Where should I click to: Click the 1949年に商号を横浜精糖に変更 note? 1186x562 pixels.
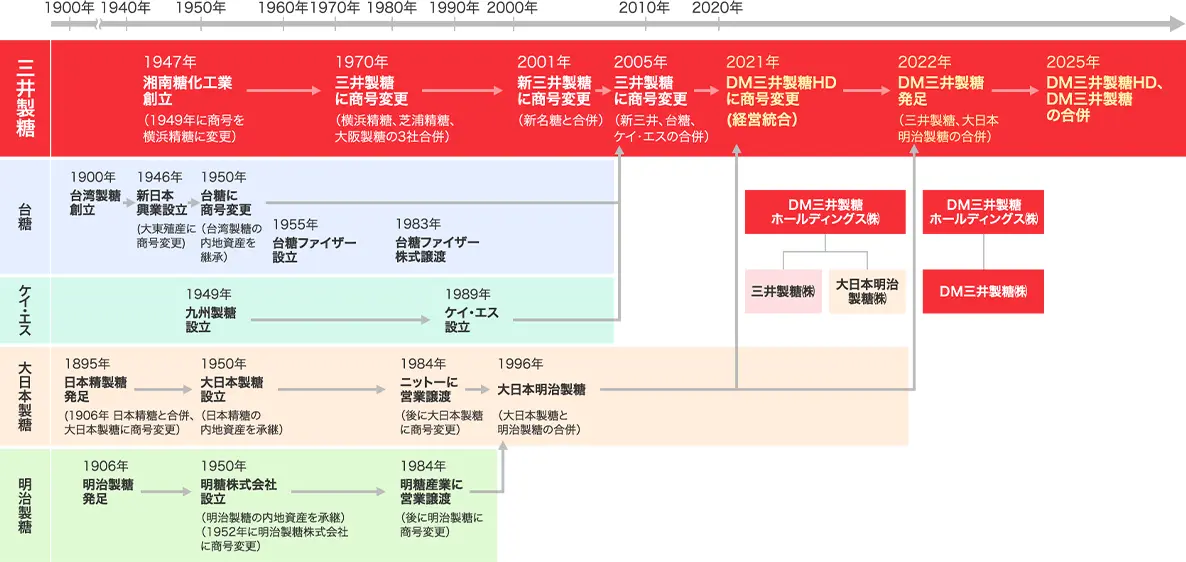click(194, 128)
